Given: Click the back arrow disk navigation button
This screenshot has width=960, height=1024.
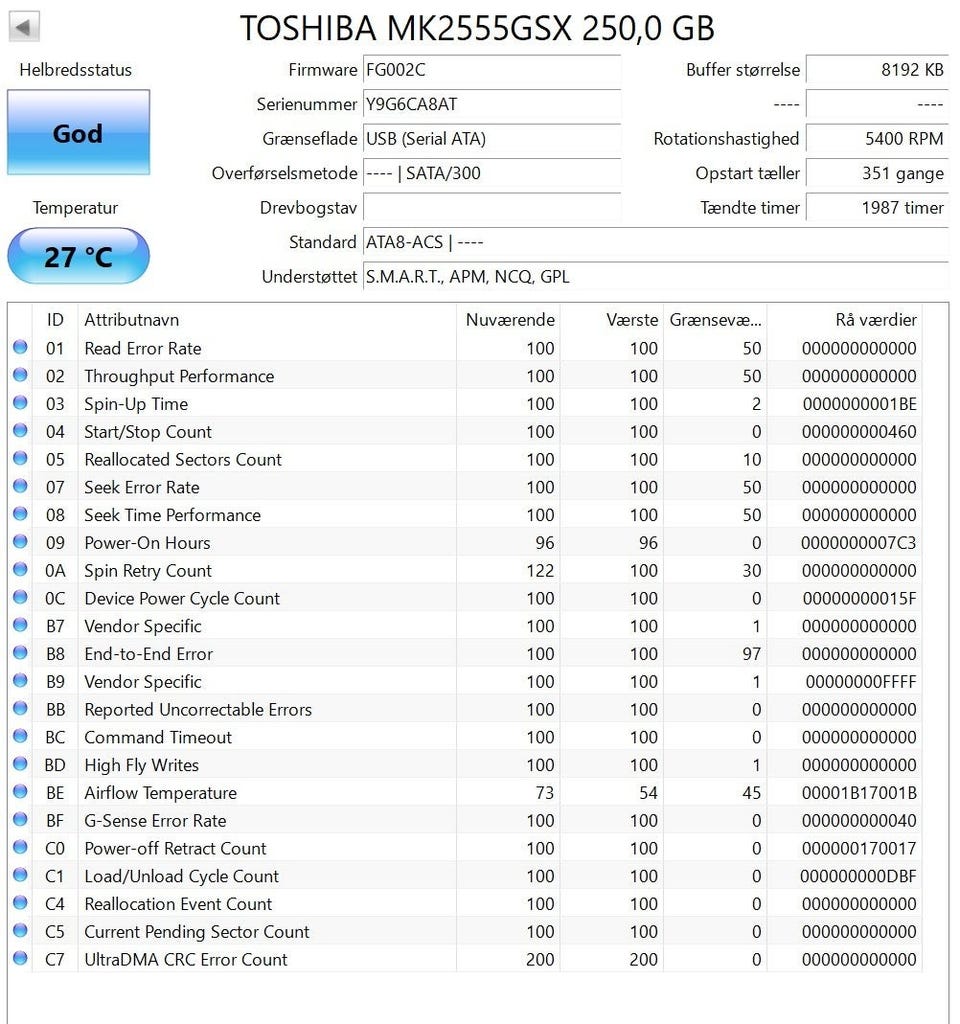Looking at the screenshot, I should point(24,26).
